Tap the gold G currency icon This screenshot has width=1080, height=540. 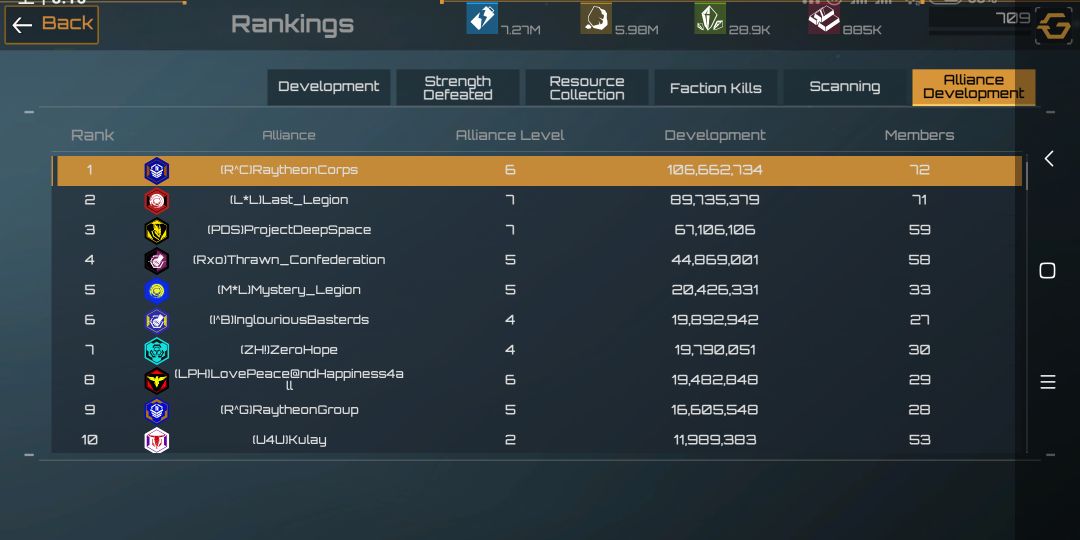pyautogui.click(x=1054, y=27)
